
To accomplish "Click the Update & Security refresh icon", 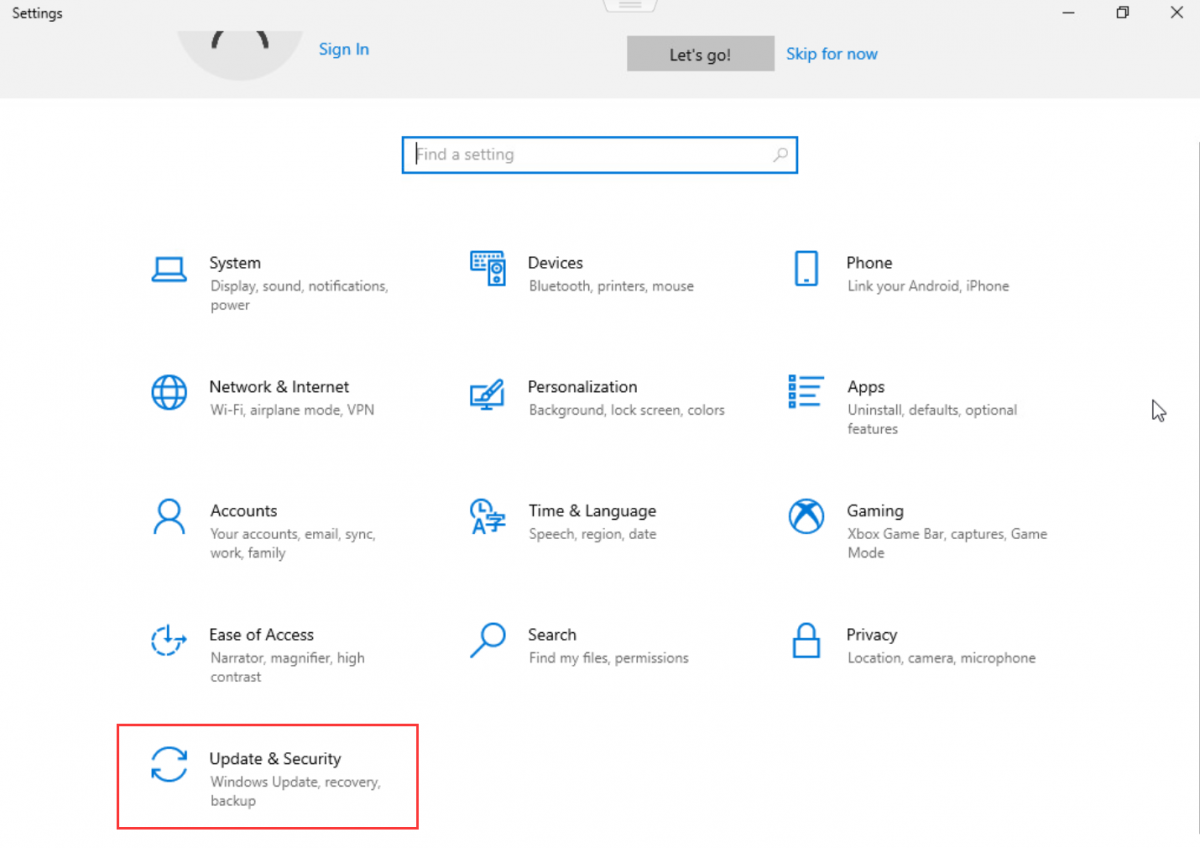I will click(169, 764).
